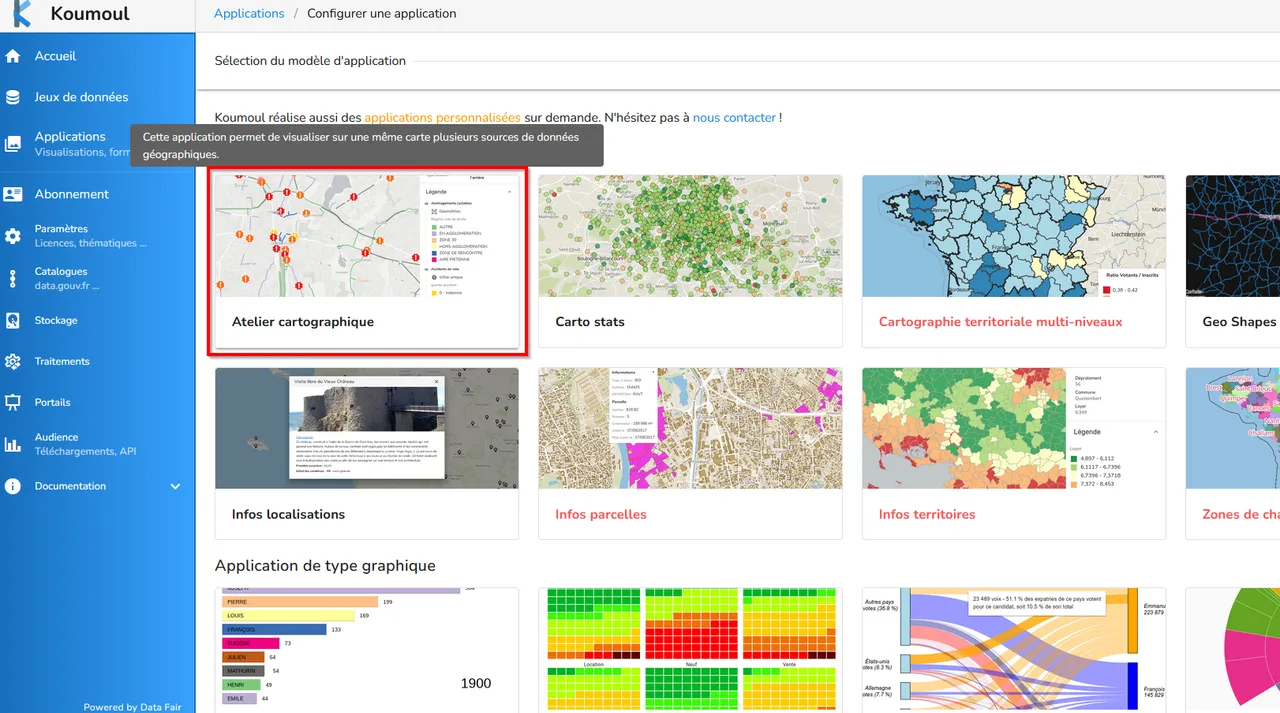1280x713 pixels.
Task: Click the Accueil home icon
Action: point(13,57)
